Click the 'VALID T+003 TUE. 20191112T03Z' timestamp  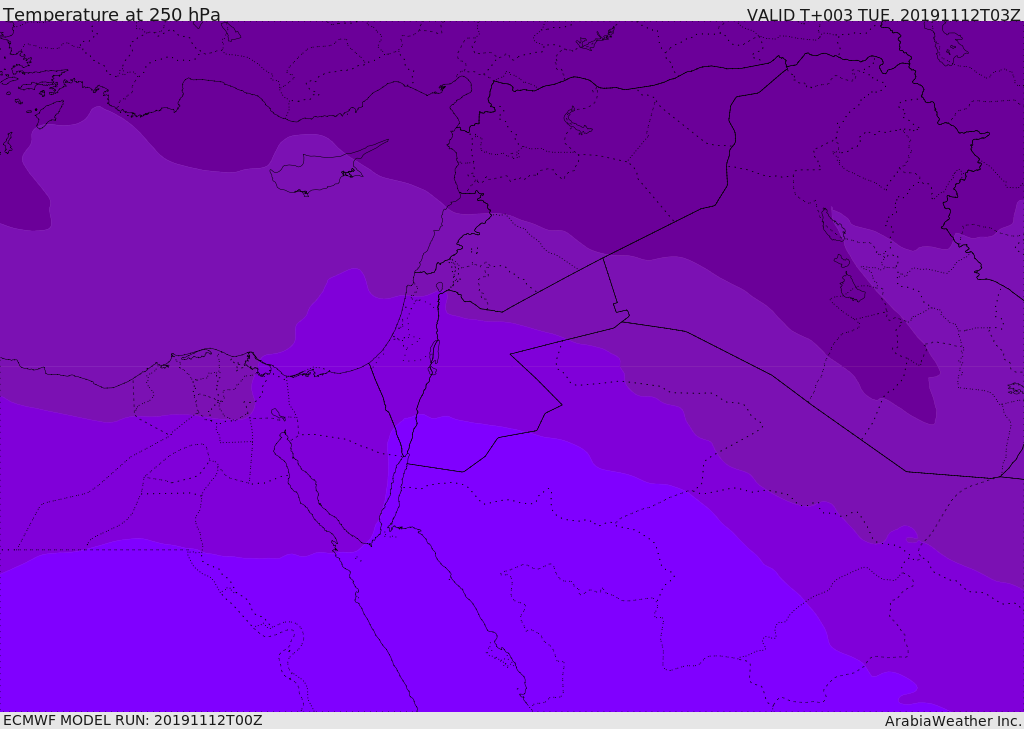pos(884,14)
